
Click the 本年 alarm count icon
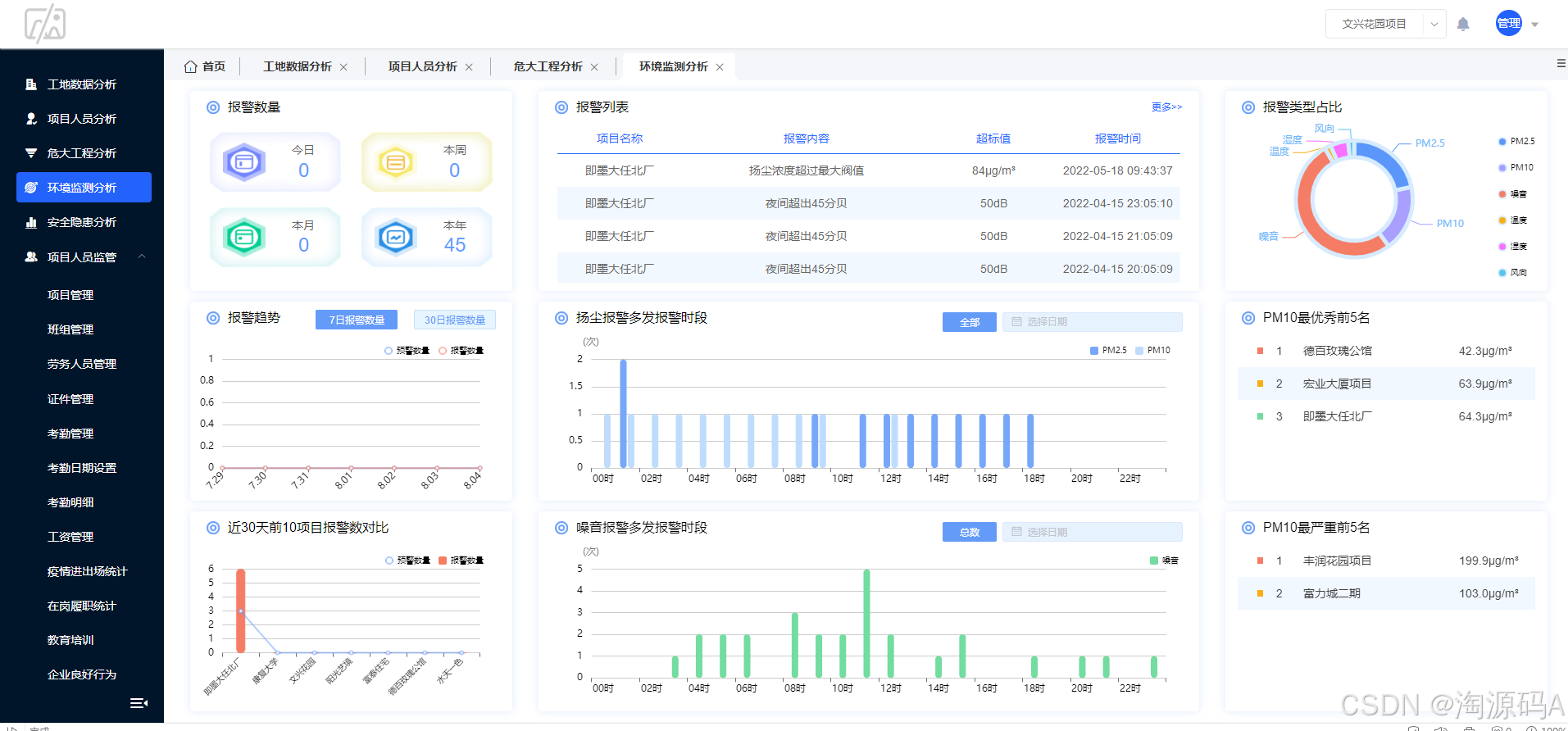coord(396,238)
